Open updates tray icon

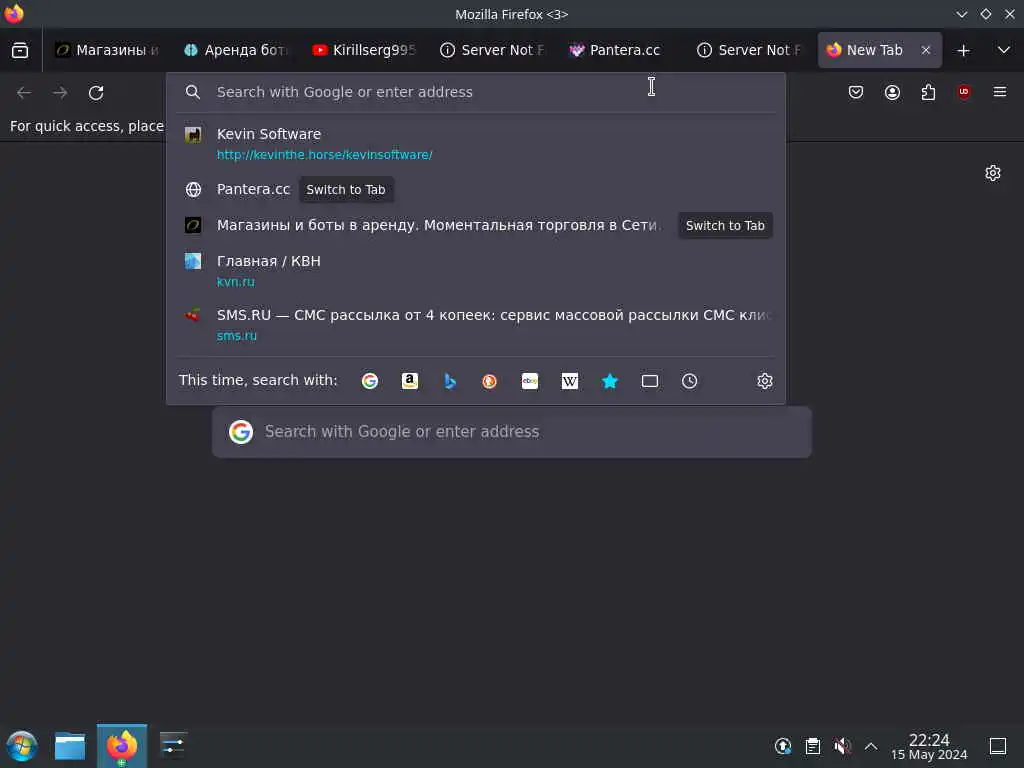tap(783, 746)
